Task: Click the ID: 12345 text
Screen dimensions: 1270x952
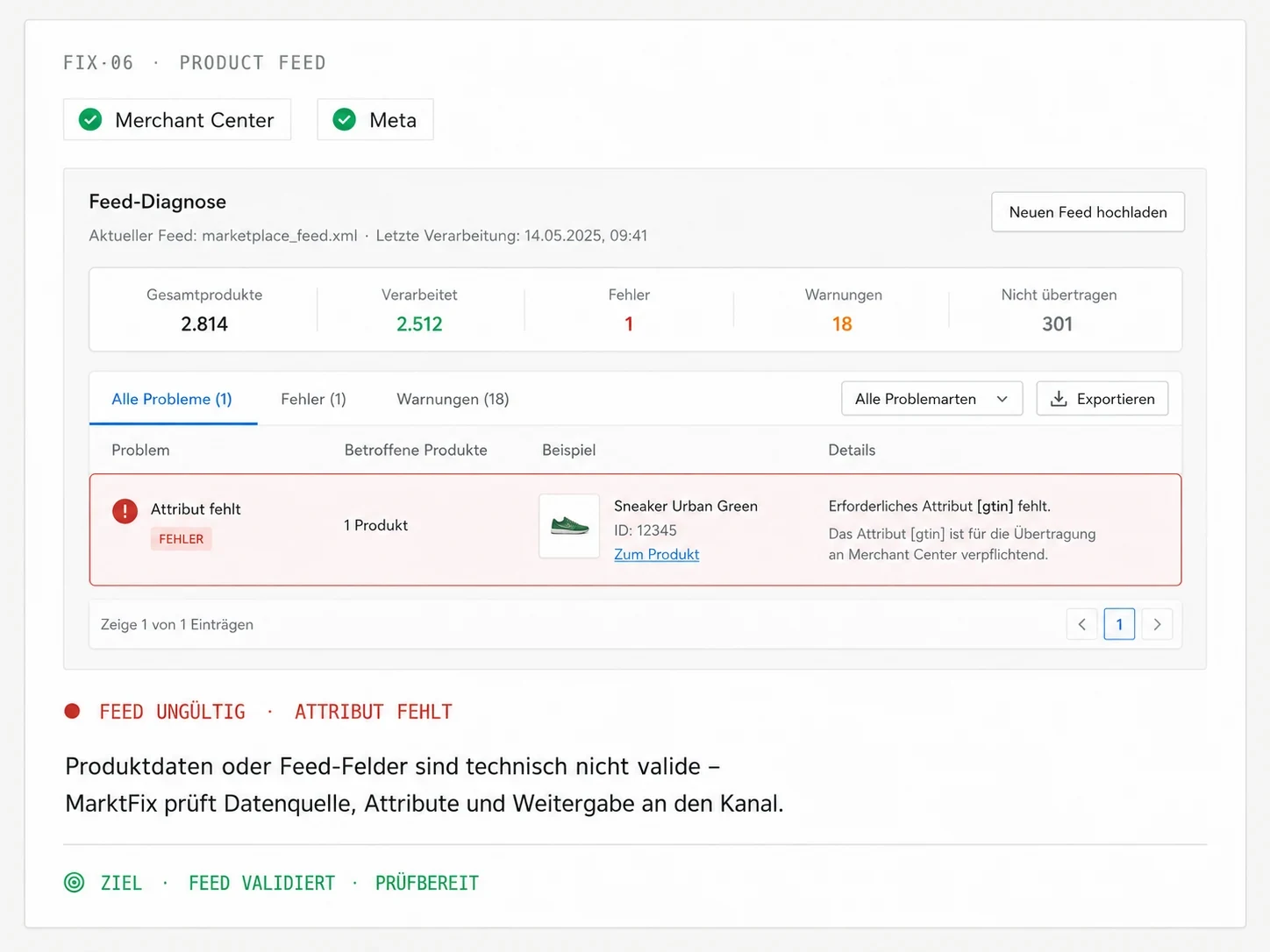Action: (646, 530)
